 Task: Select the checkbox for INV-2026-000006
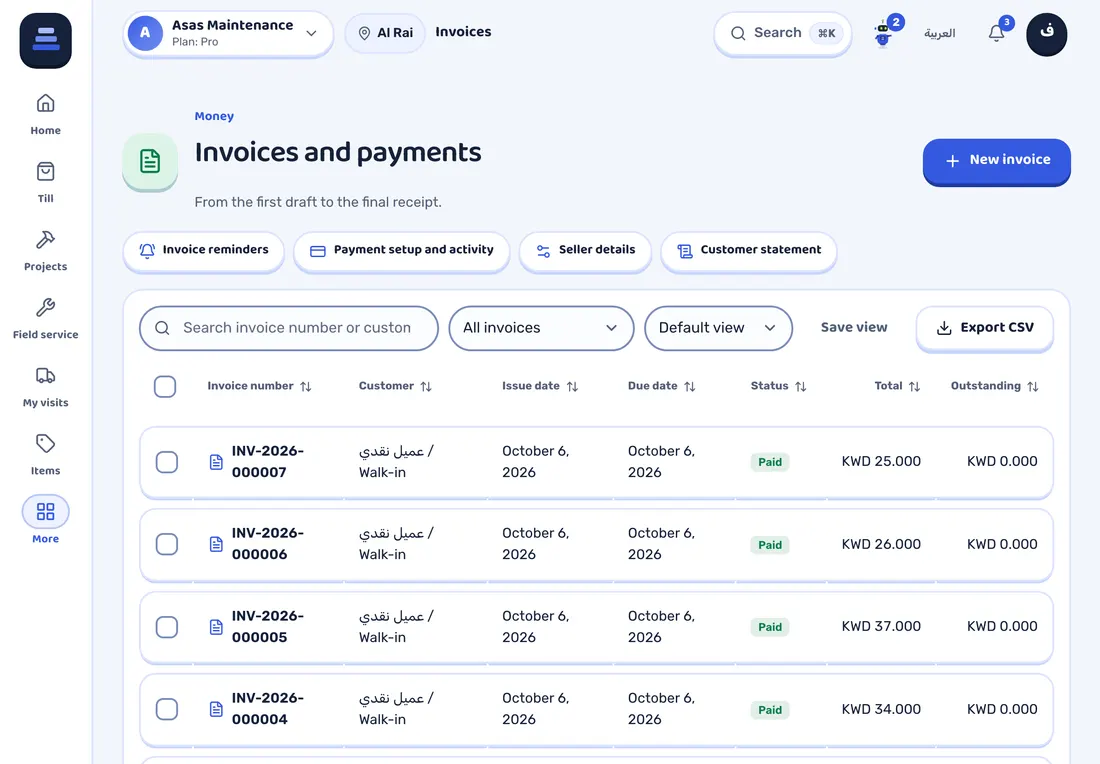coord(166,544)
